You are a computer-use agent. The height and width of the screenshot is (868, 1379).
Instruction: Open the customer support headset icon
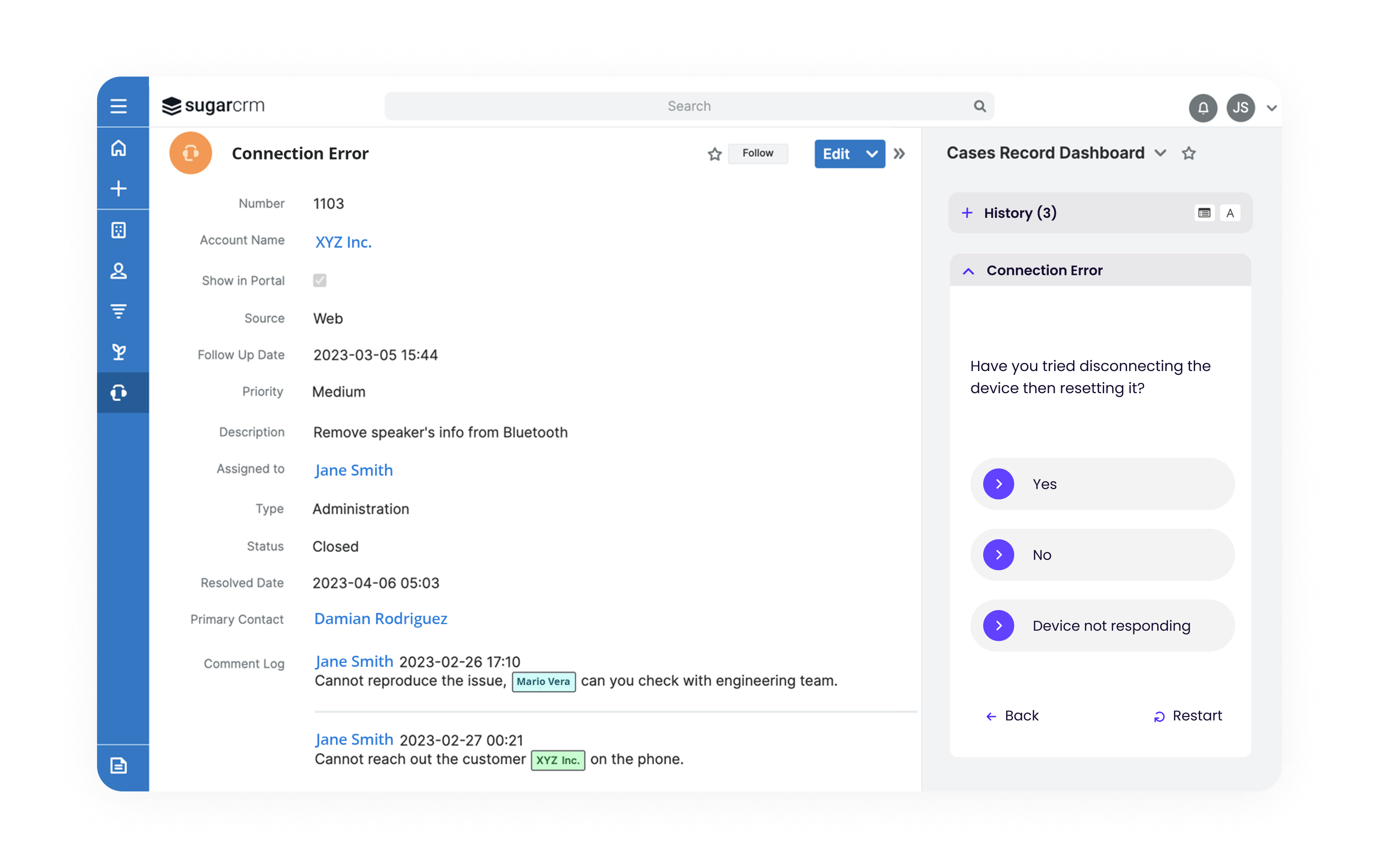pyautogui.click(x=119, y=391)
